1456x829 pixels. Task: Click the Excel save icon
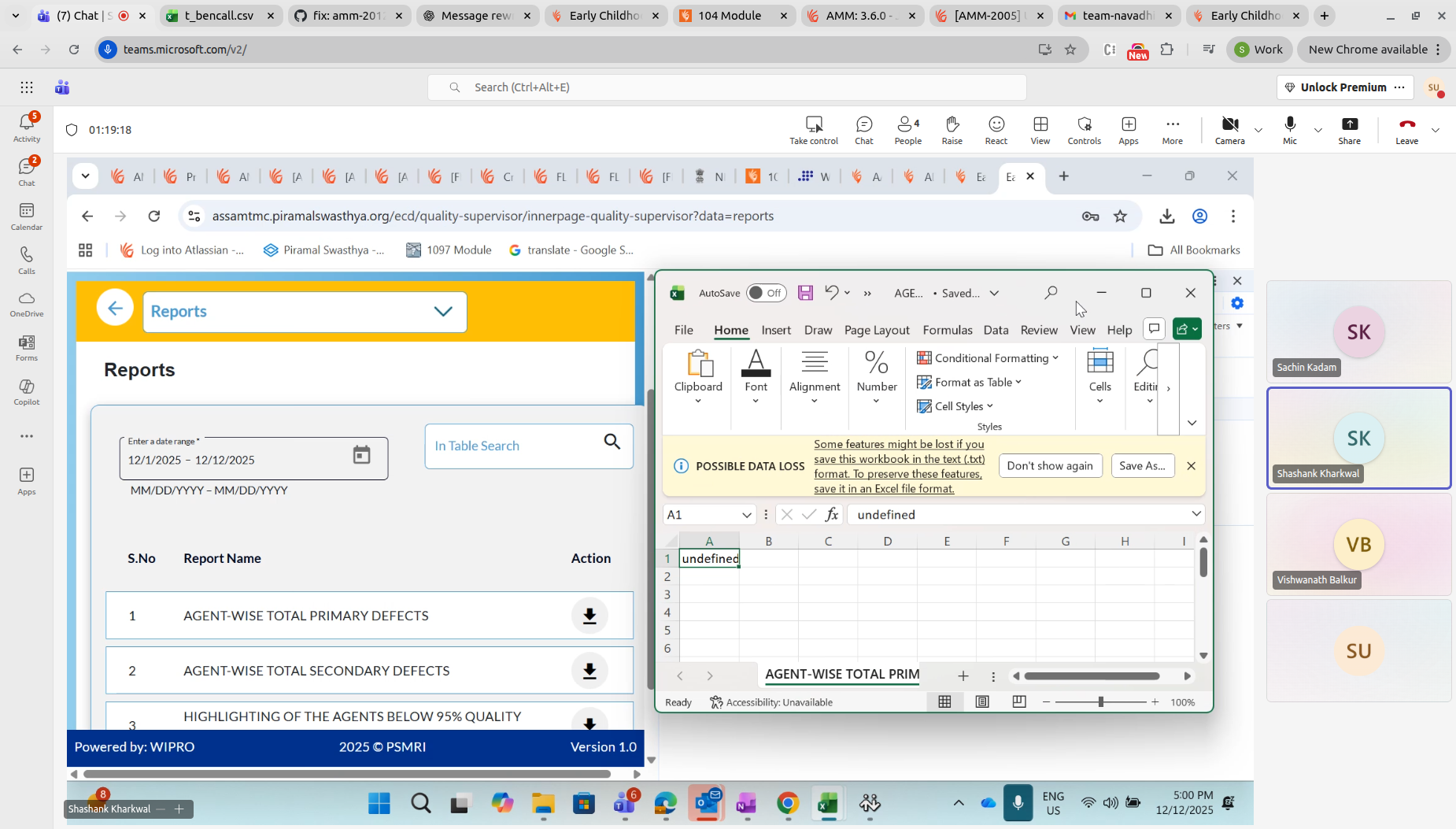pos(805,293)
